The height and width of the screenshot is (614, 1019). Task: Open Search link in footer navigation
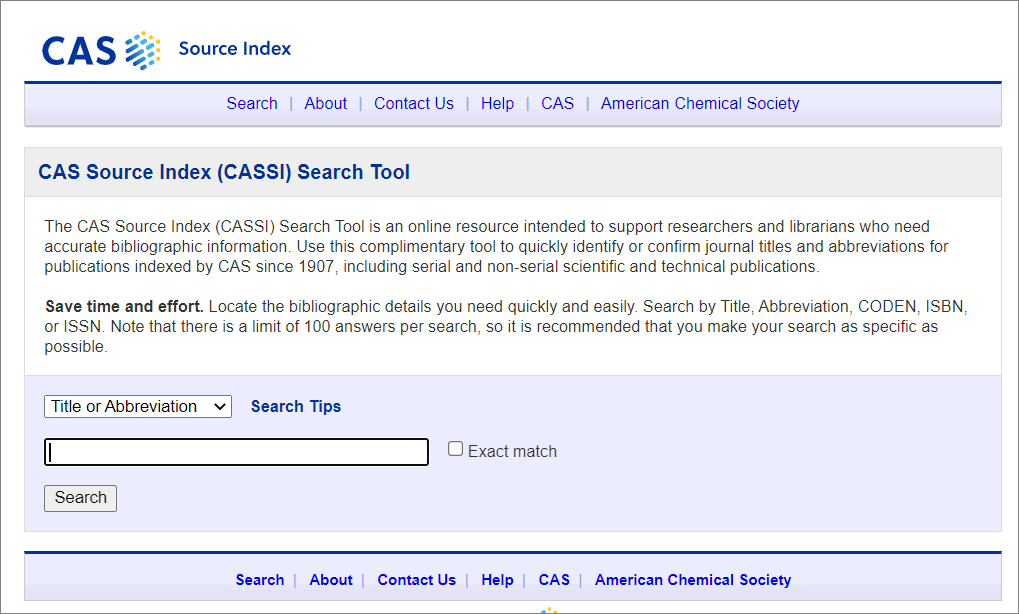coord(259,580)
